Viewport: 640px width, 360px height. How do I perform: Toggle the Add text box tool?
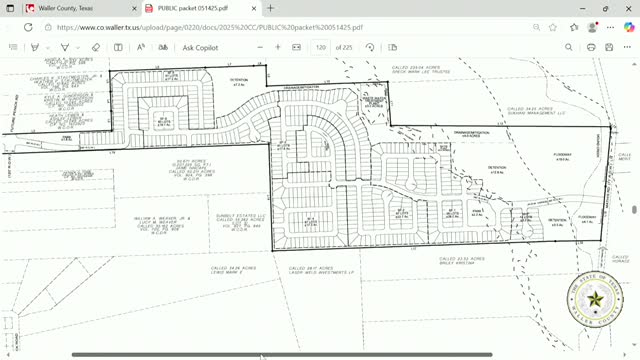pos(118,47)
